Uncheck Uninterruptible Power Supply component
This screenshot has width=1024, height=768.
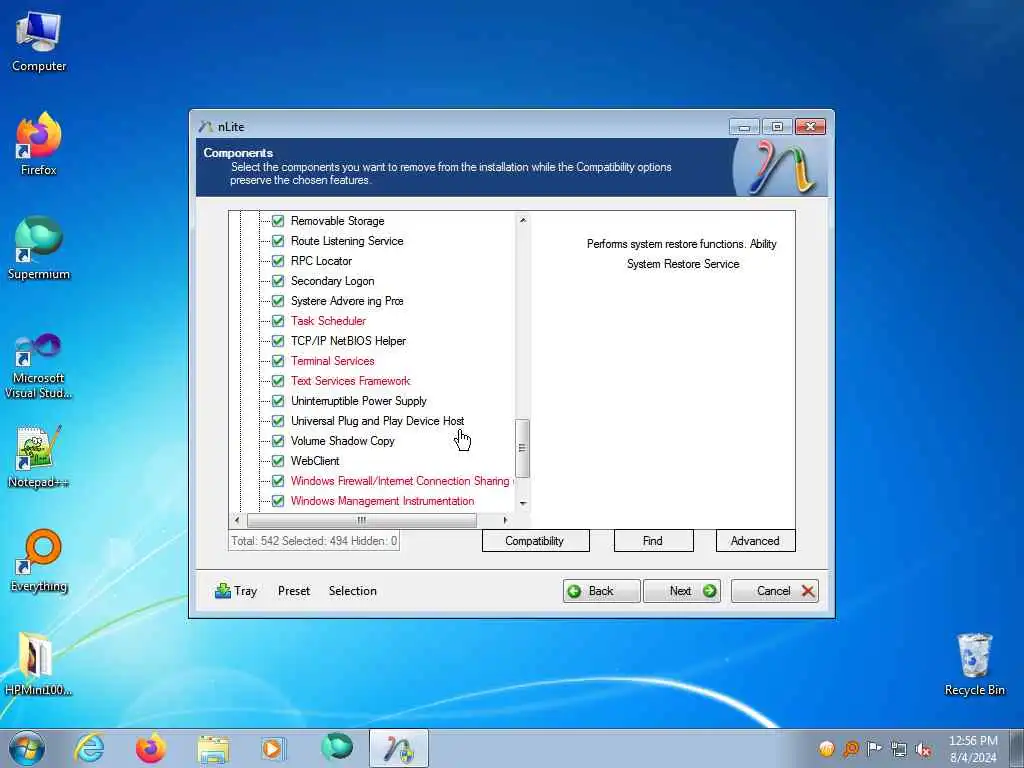pyautogui.click(x=278, y=401)
